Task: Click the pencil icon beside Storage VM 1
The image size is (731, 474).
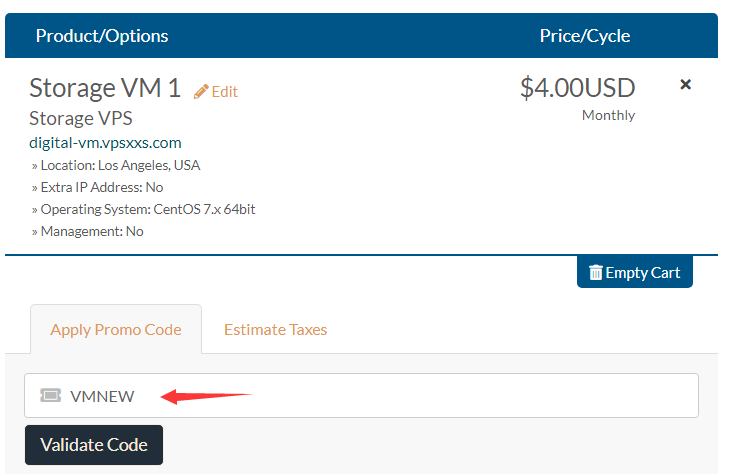Action: [x=201, y=92]
